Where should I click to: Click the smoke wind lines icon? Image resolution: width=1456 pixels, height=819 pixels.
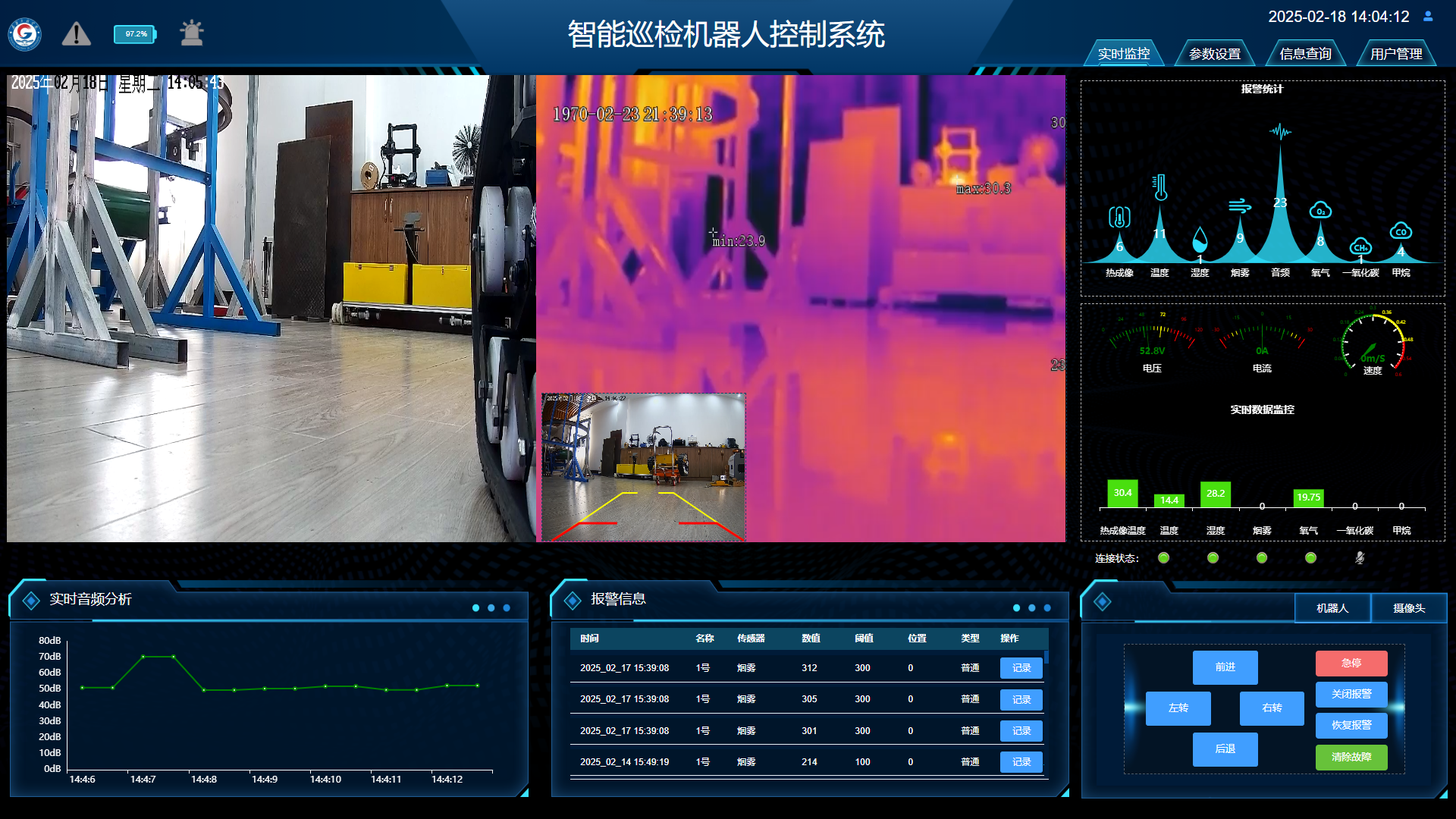pyautogui.click(x=1240, y=206)
